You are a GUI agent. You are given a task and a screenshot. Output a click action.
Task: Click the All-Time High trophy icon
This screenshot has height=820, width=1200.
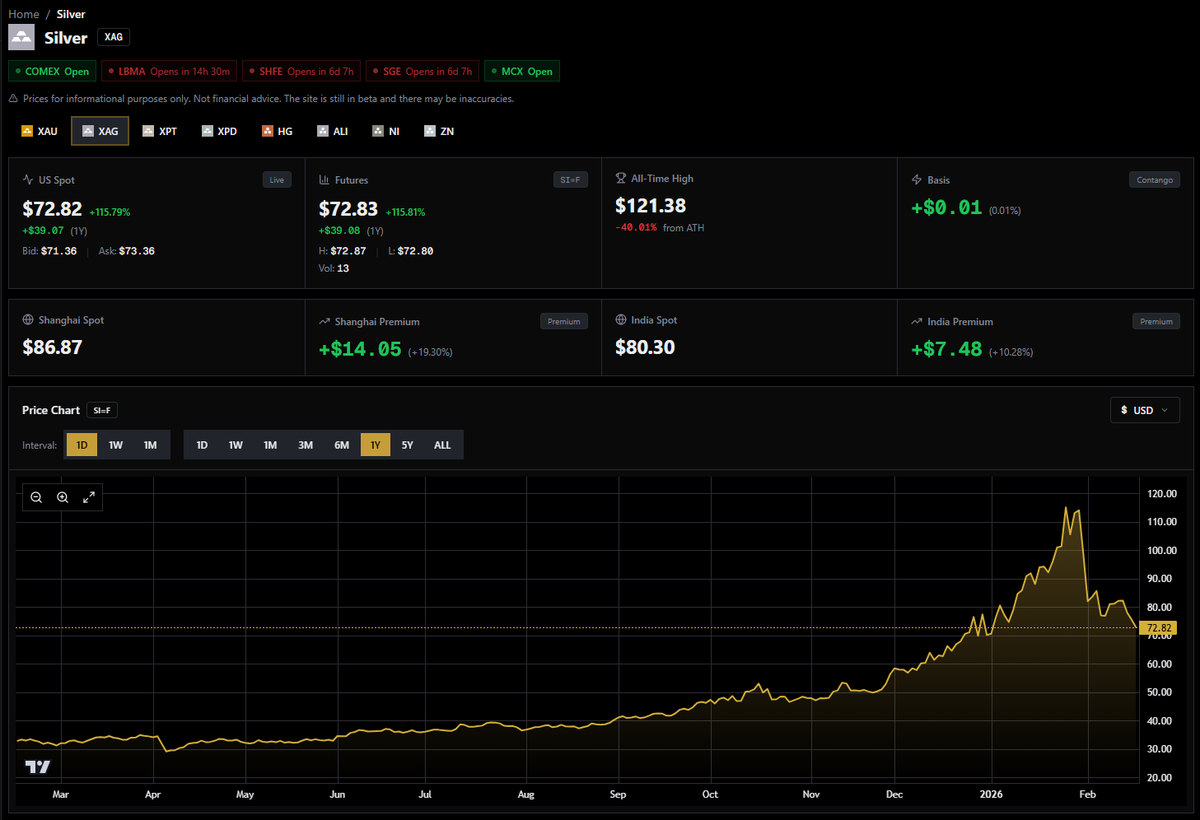(620, 178)
